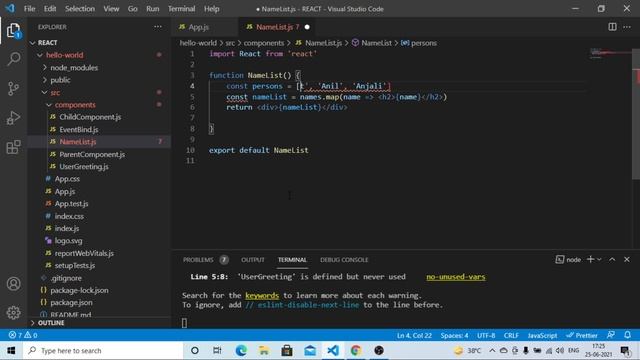Add a new terminal with plus icon
Image resolution: width=640 pixels, height=360 pixels.
(590, 260)
